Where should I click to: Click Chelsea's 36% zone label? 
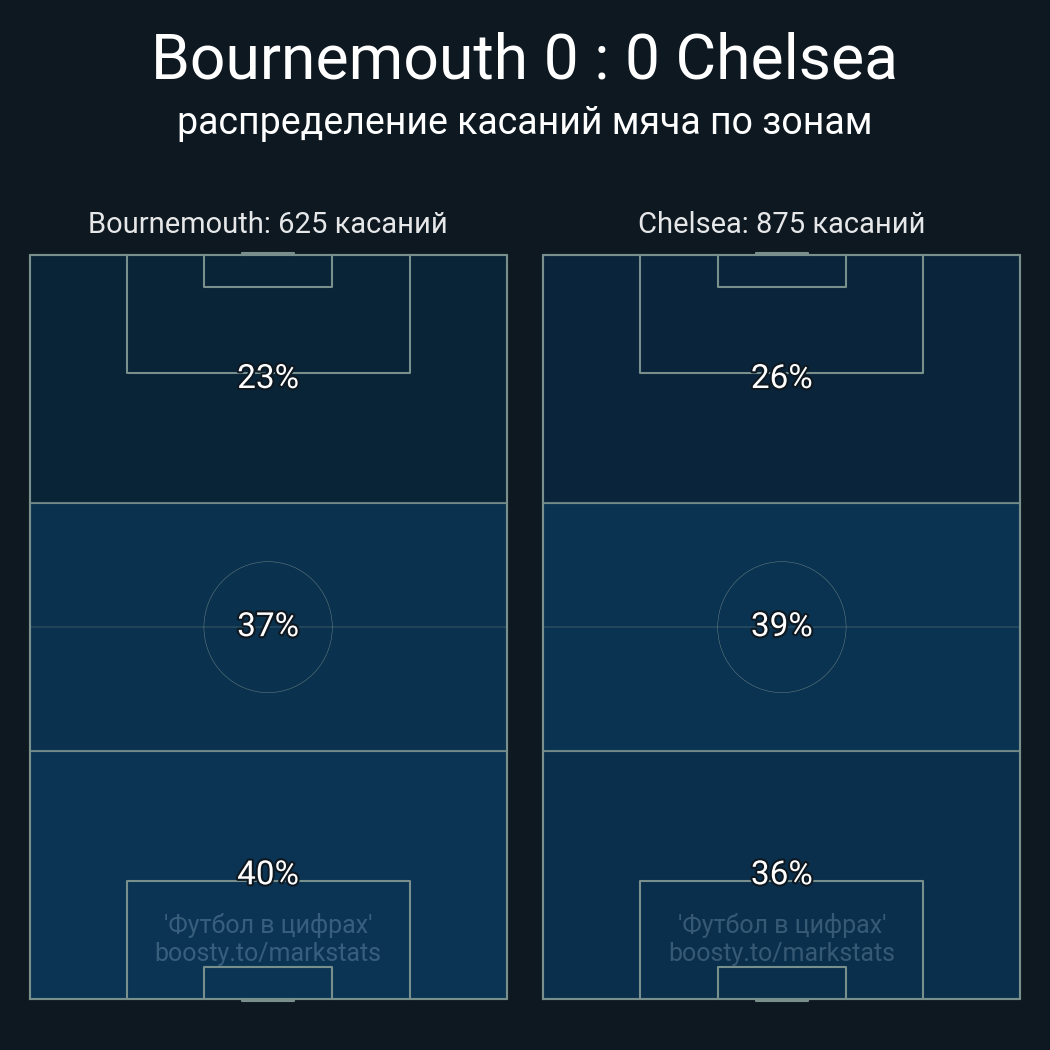click(781, 873)
